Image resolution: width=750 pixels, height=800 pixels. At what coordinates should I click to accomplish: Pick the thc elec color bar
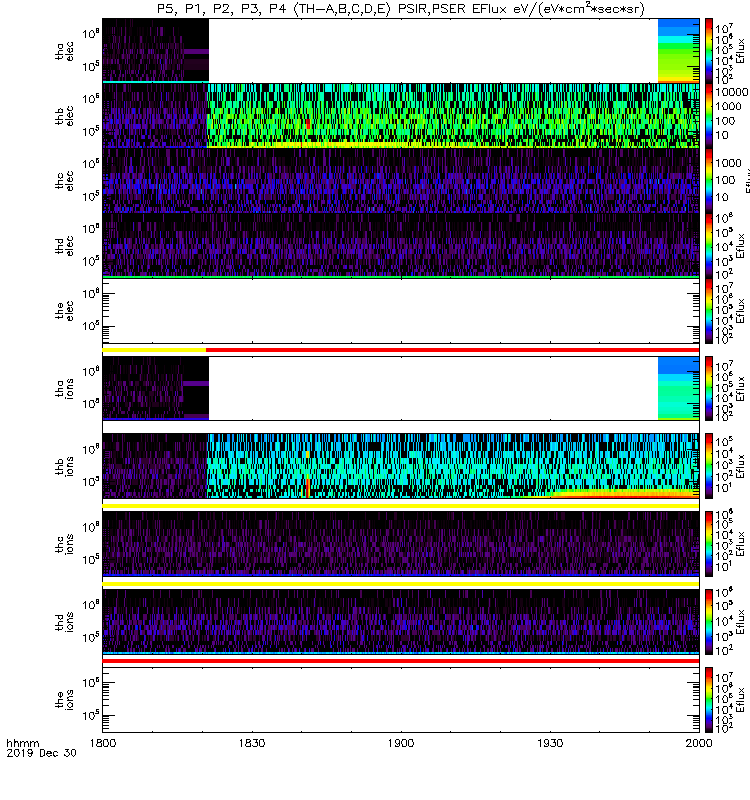709,181
